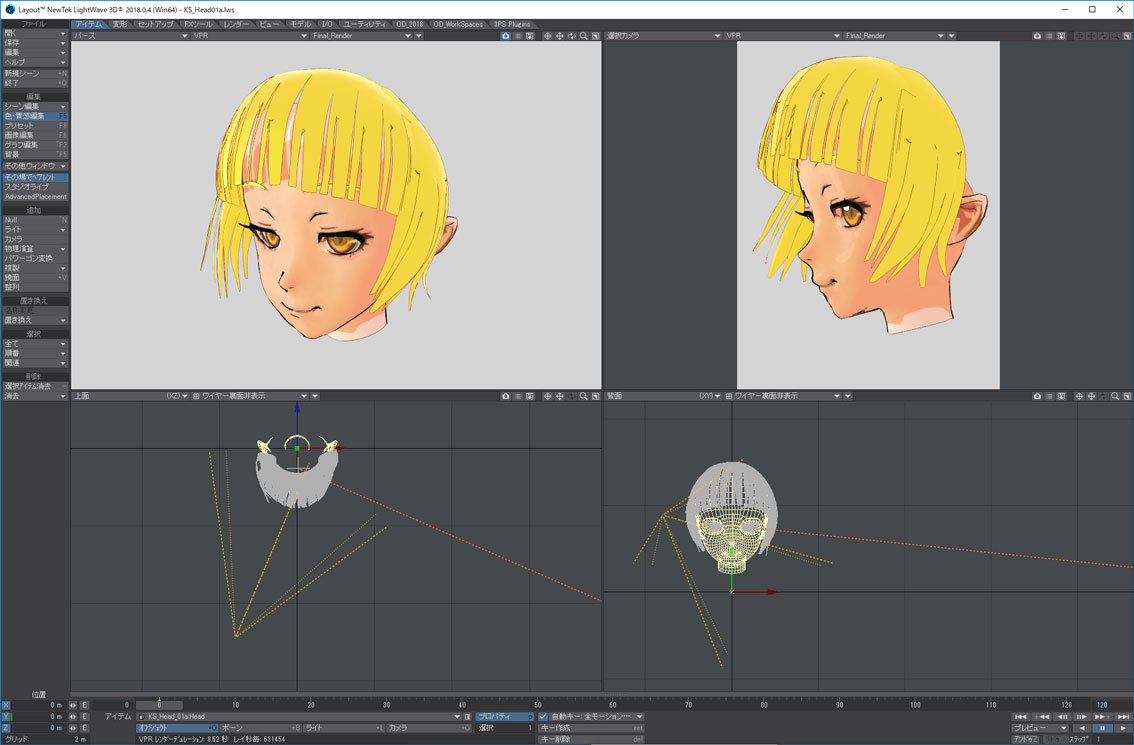
Task: Open the VPR mode dropdown in the perspective viewport
Action: 250,35
